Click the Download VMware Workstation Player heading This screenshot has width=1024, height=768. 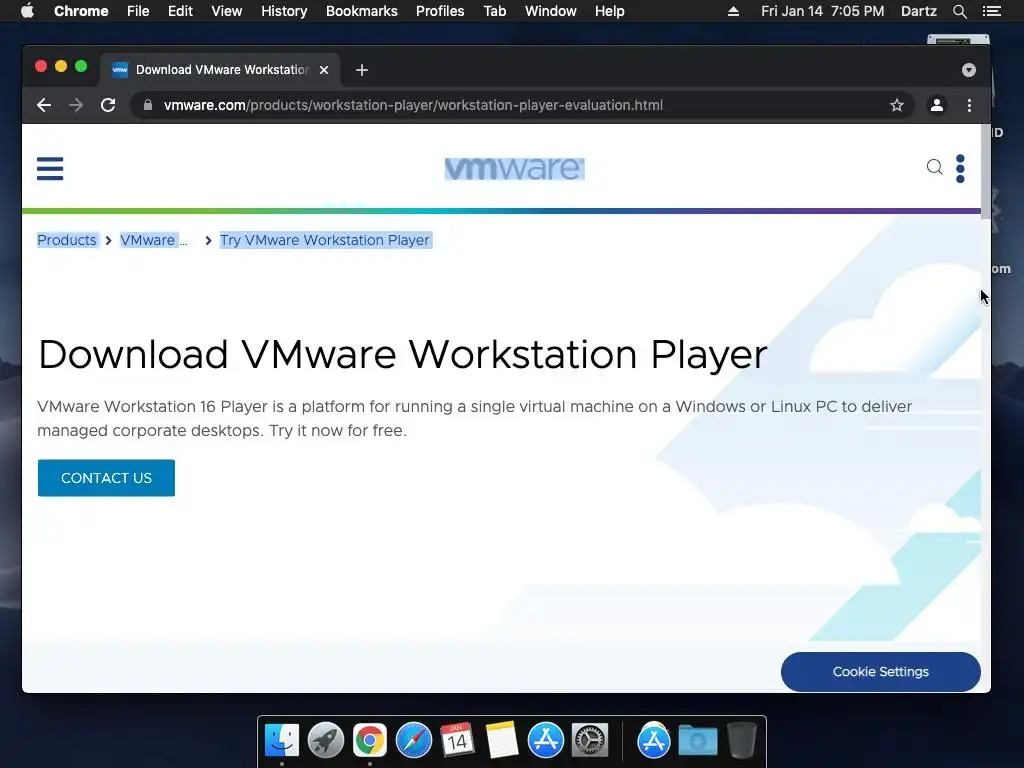coord(402,355)
